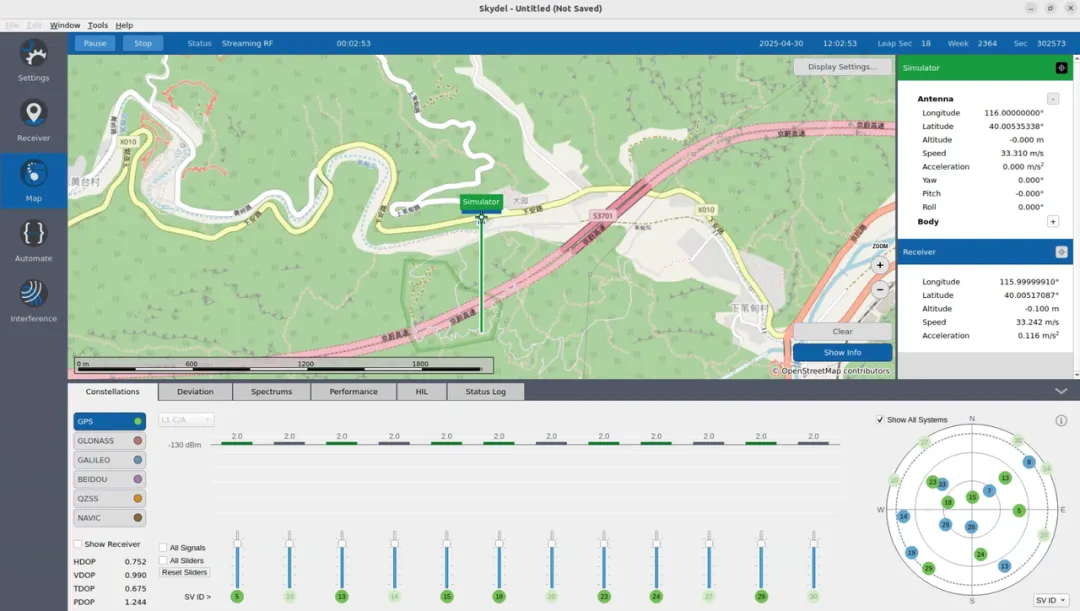Tick the All Signals checkbox
The image size is (1080, 611).
click(x=163, y=548)
